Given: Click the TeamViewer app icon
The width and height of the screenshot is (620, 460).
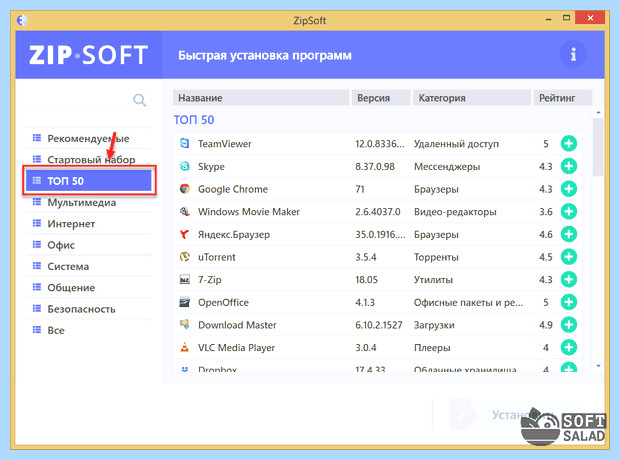Looking at the screenshot, I should pyautogui.click(x=185, y=143).
